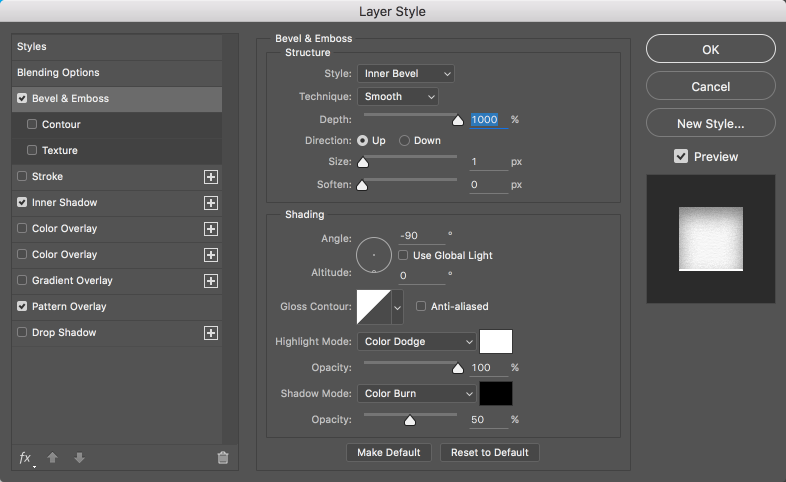The width and height of the screenshot is (786, 482).
Task: Open the Style dropdown showing Inner Bevel
Action: pyautogui.click(x=406, y=74)
